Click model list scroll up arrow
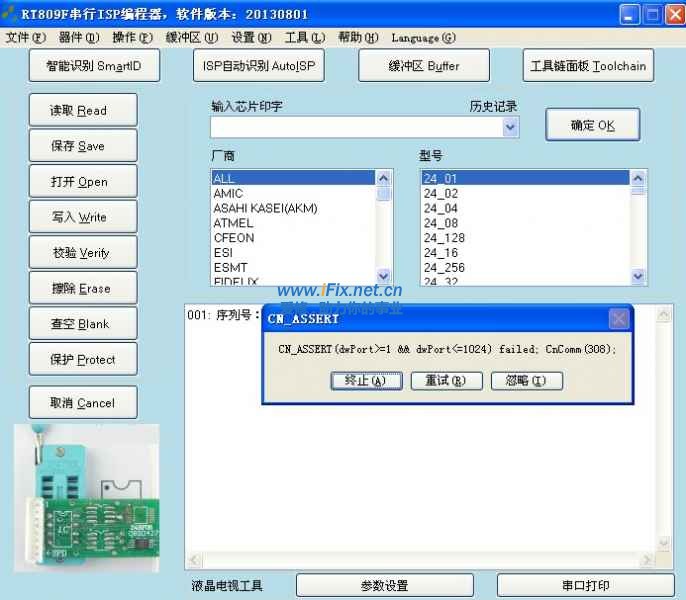The height and width of the screenshot is (600, 686). coord(638,178)
